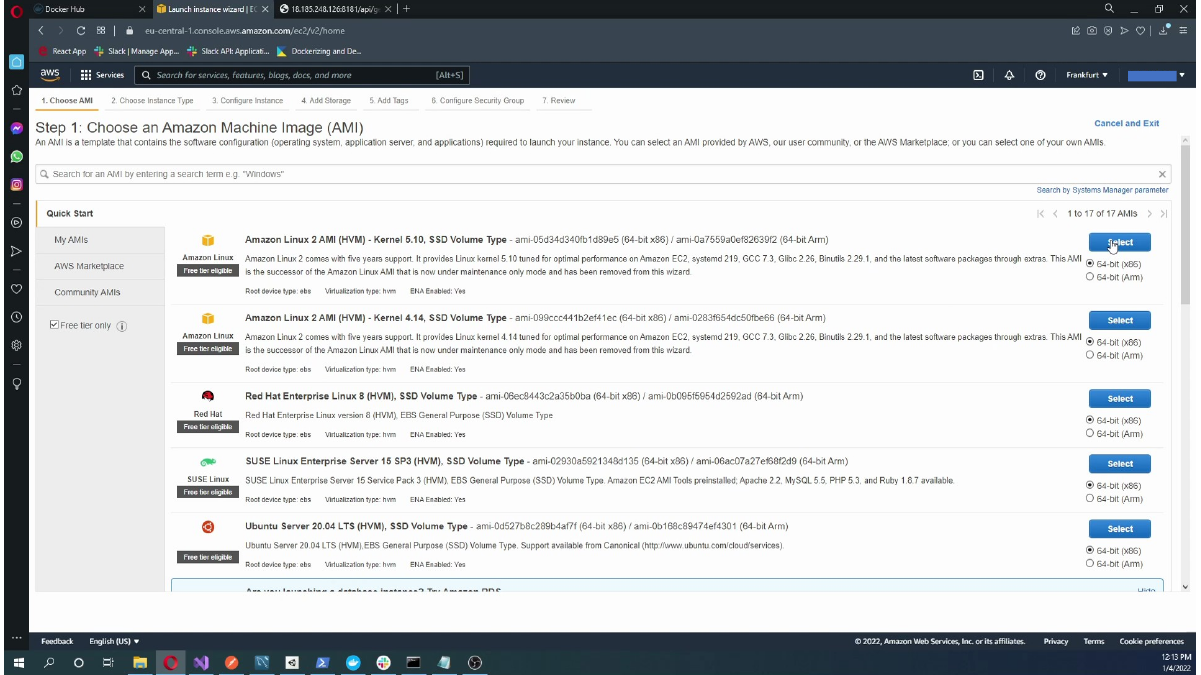This screenshot has width=1201, height=675.
Task: Open Opera speed dial start page icon
Action: (x=101, y=30)
